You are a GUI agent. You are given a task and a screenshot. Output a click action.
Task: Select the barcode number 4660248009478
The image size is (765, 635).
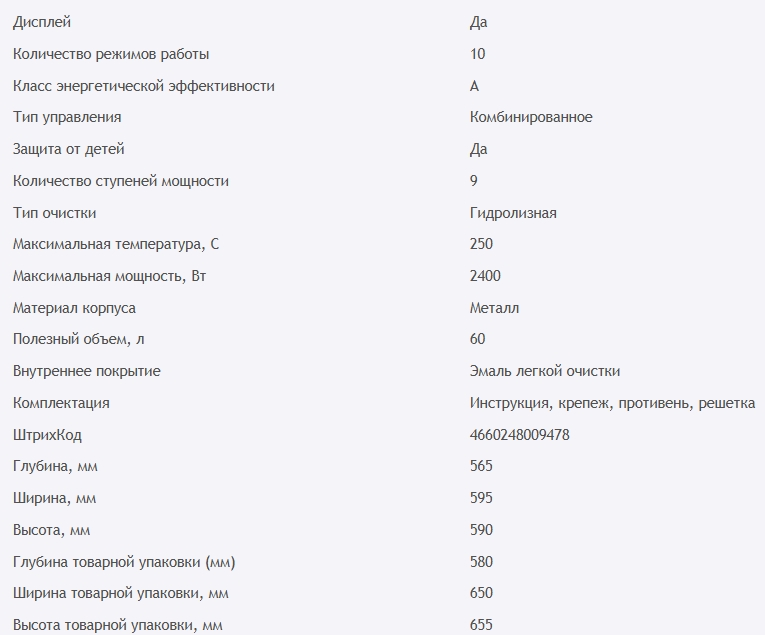(520, 435)
